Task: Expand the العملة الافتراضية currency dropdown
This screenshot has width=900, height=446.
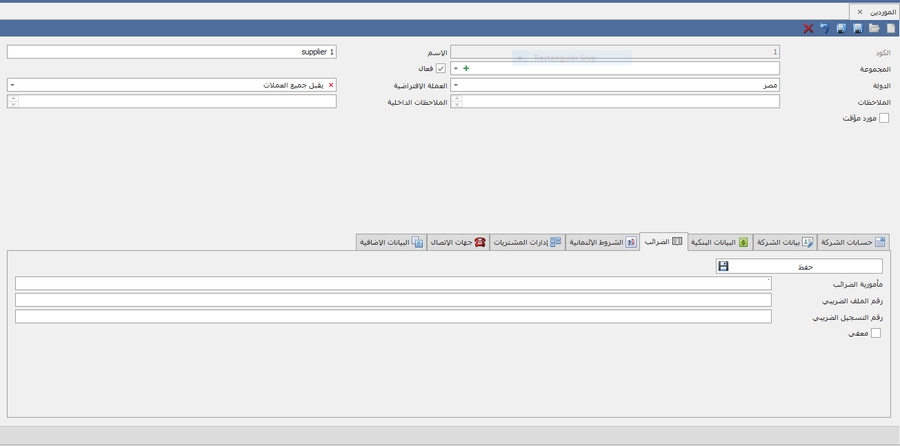Action: tap(13, 86)
